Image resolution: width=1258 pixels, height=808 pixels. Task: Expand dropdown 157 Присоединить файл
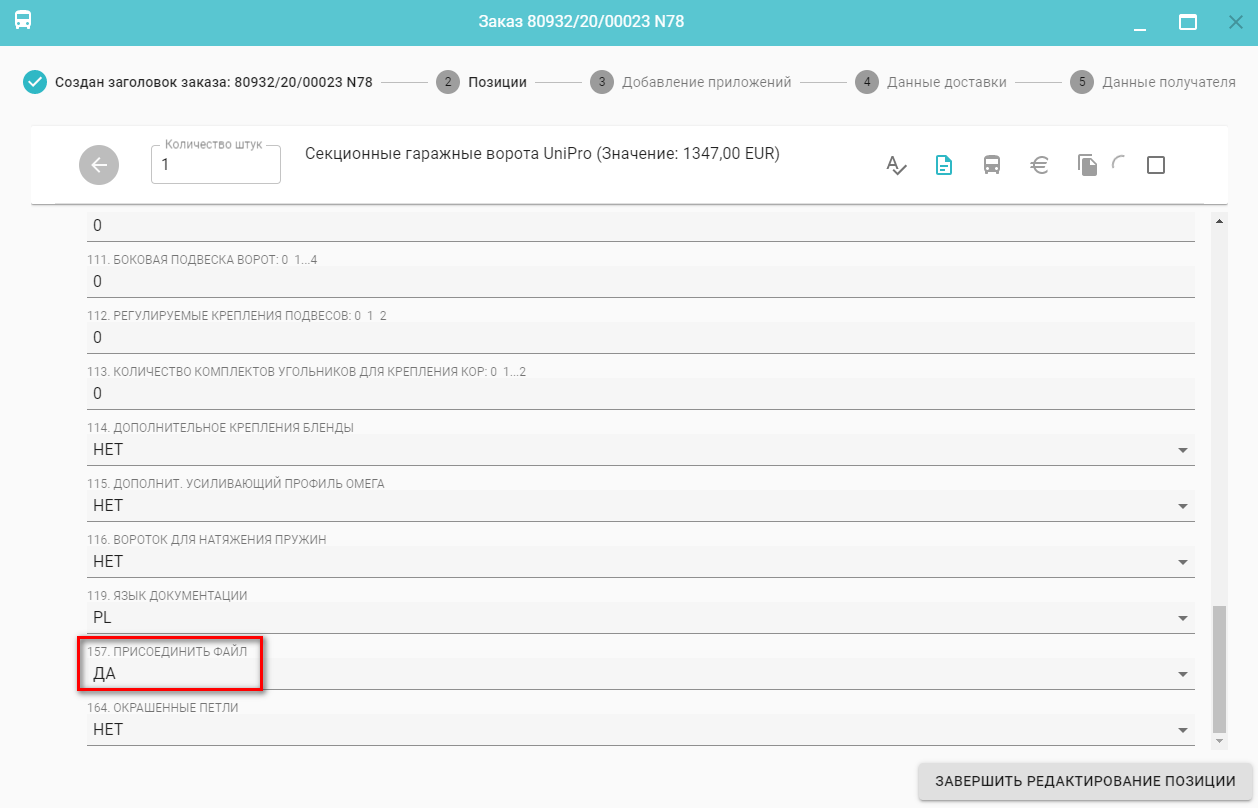(x=640, y=674)
